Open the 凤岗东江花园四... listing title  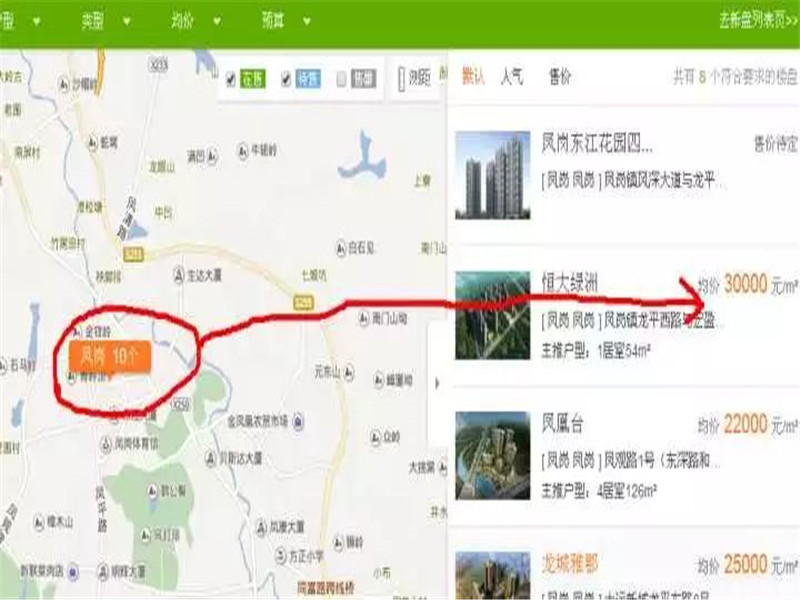tap(597, 143)
